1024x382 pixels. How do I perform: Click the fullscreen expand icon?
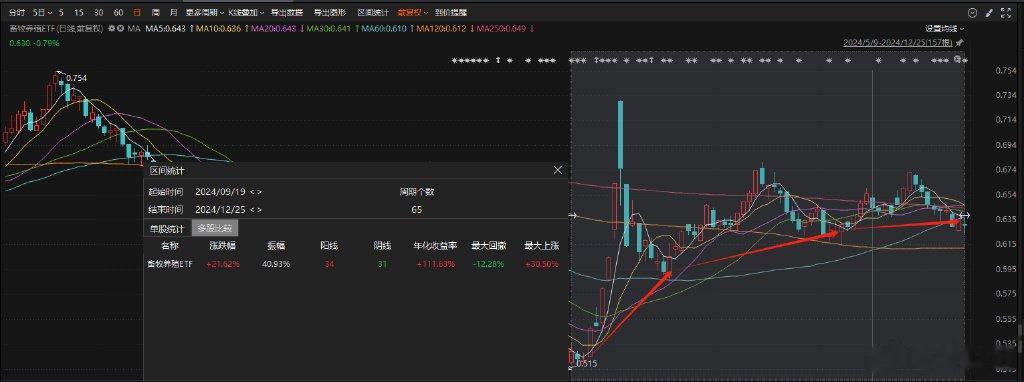click(x=1006, y=12)
